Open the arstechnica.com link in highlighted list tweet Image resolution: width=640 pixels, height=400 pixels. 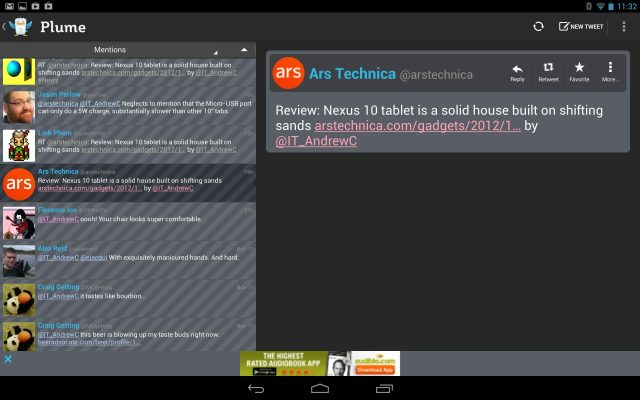[x=90, y=188]
